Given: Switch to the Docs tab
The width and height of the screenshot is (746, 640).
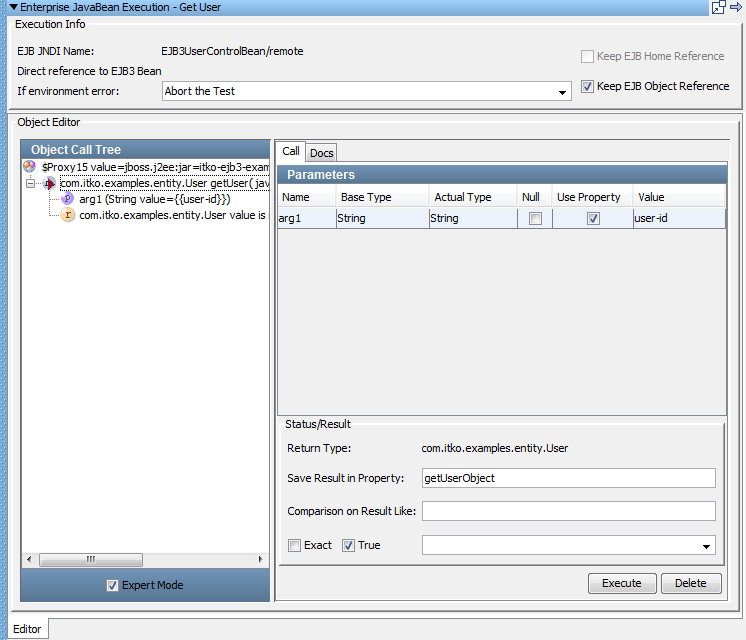Looking at the screenshot, I should [322, 153].
